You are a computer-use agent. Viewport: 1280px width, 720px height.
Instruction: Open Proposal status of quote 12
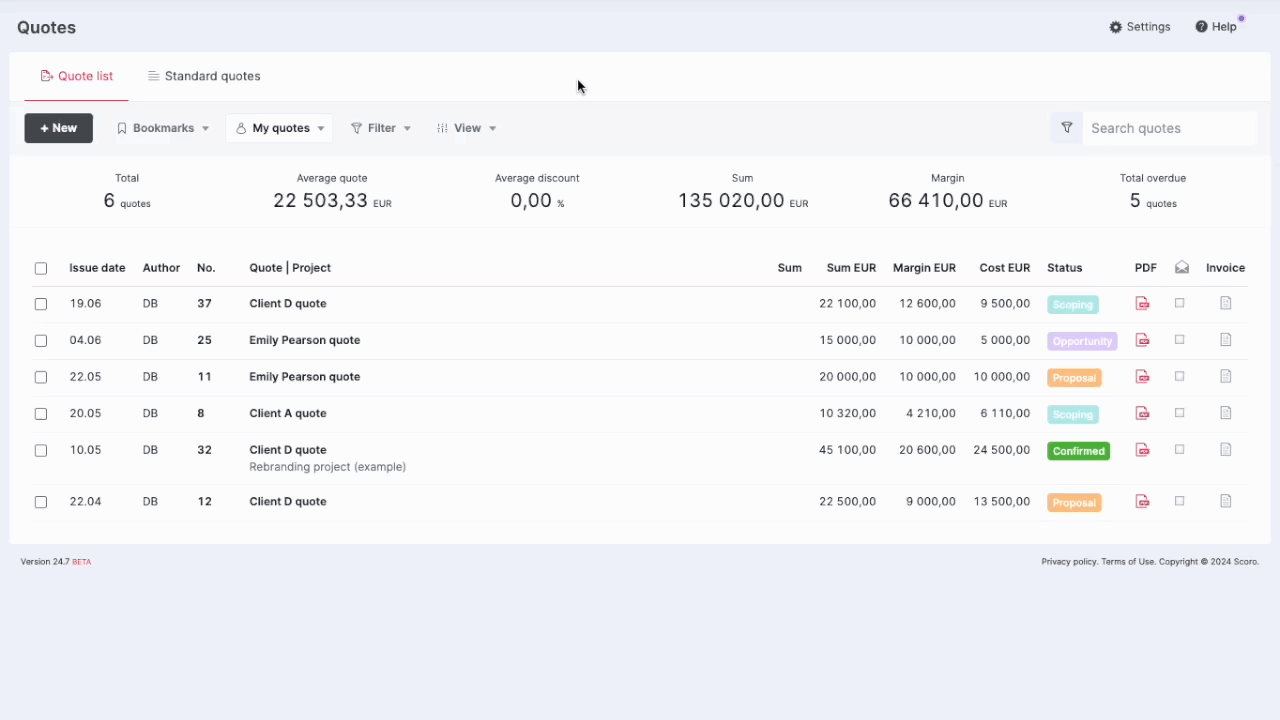(x=1074, y=503)
